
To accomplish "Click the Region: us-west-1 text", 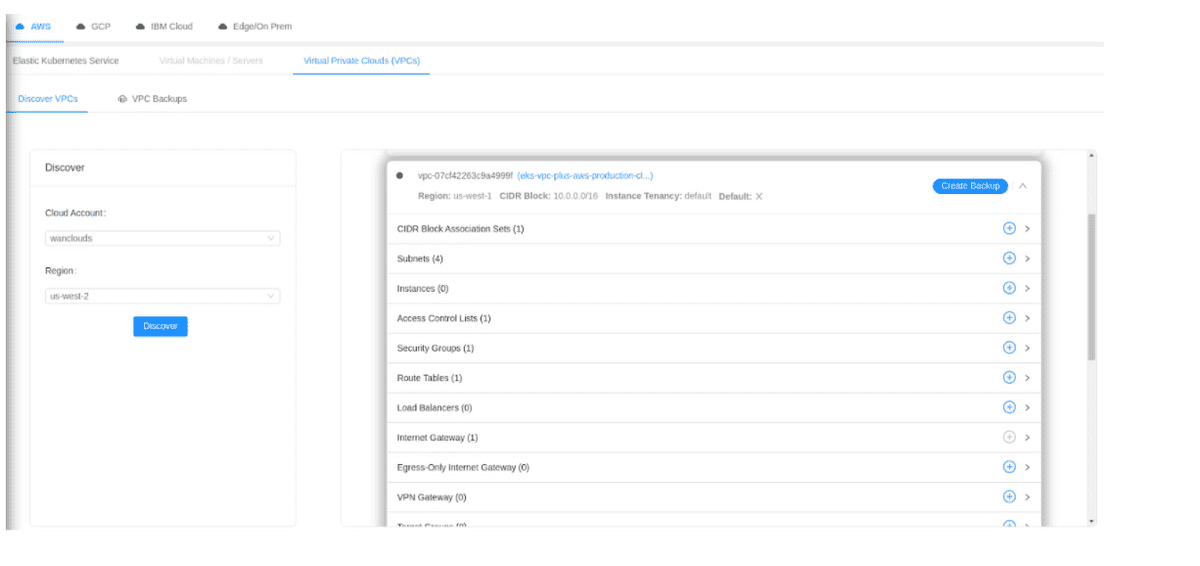I will point(455,196).
